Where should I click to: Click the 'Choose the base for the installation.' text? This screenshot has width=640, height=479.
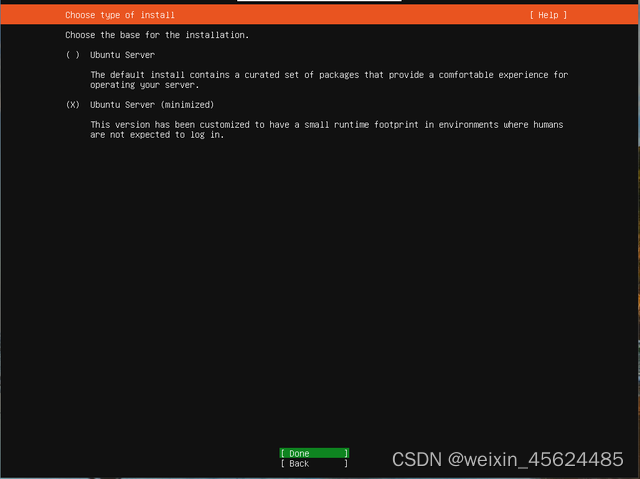click(157, 35)
